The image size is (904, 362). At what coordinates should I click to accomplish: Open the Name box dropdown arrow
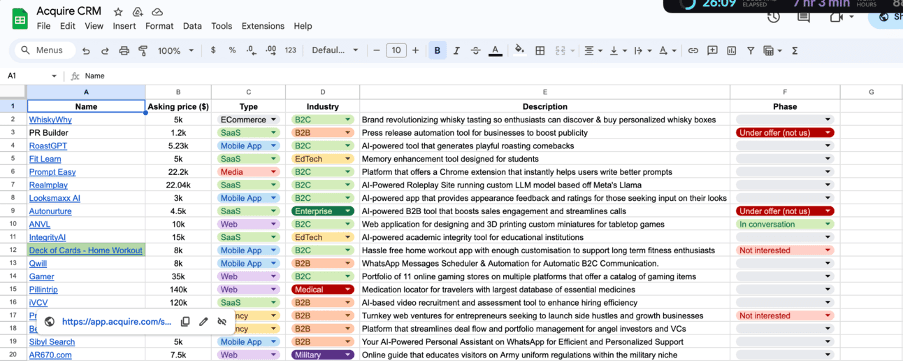pos(54,76)
